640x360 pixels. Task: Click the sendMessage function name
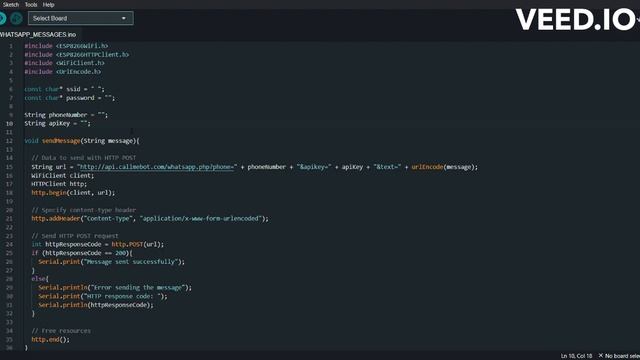coord(61,141)
